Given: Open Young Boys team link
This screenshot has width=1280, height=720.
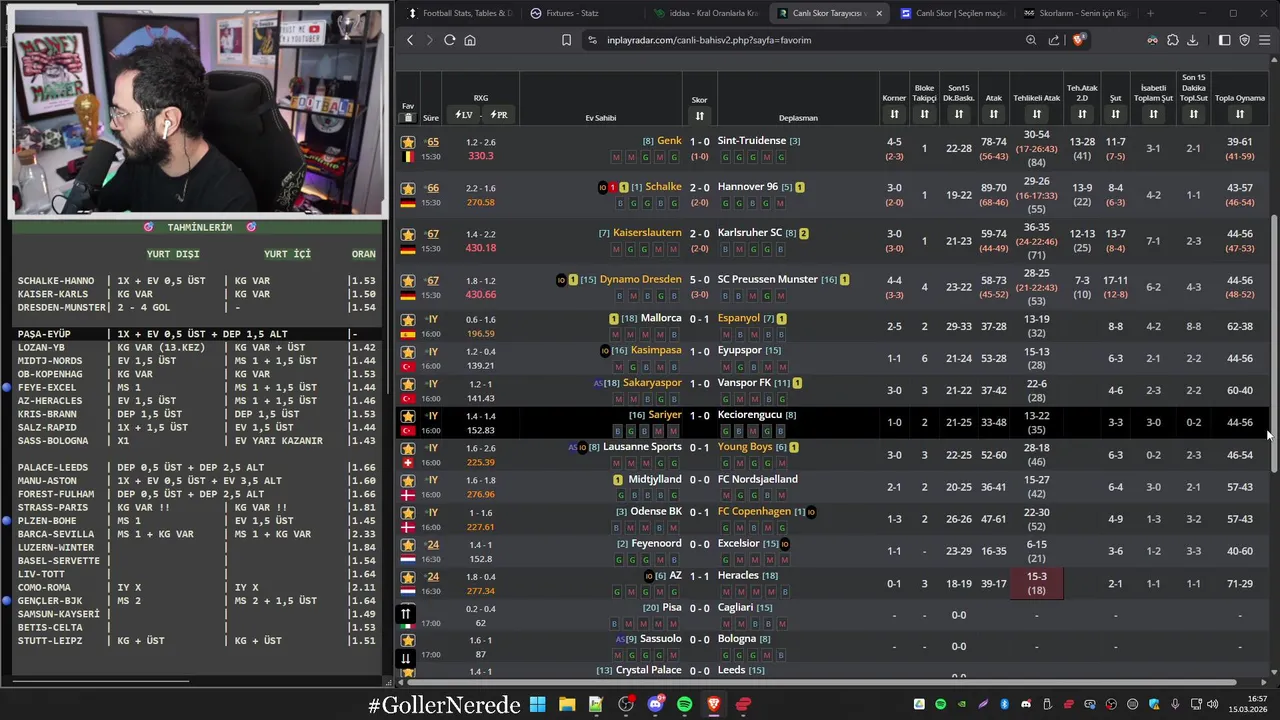Looking at the screenshot, I should pos(745,446).
